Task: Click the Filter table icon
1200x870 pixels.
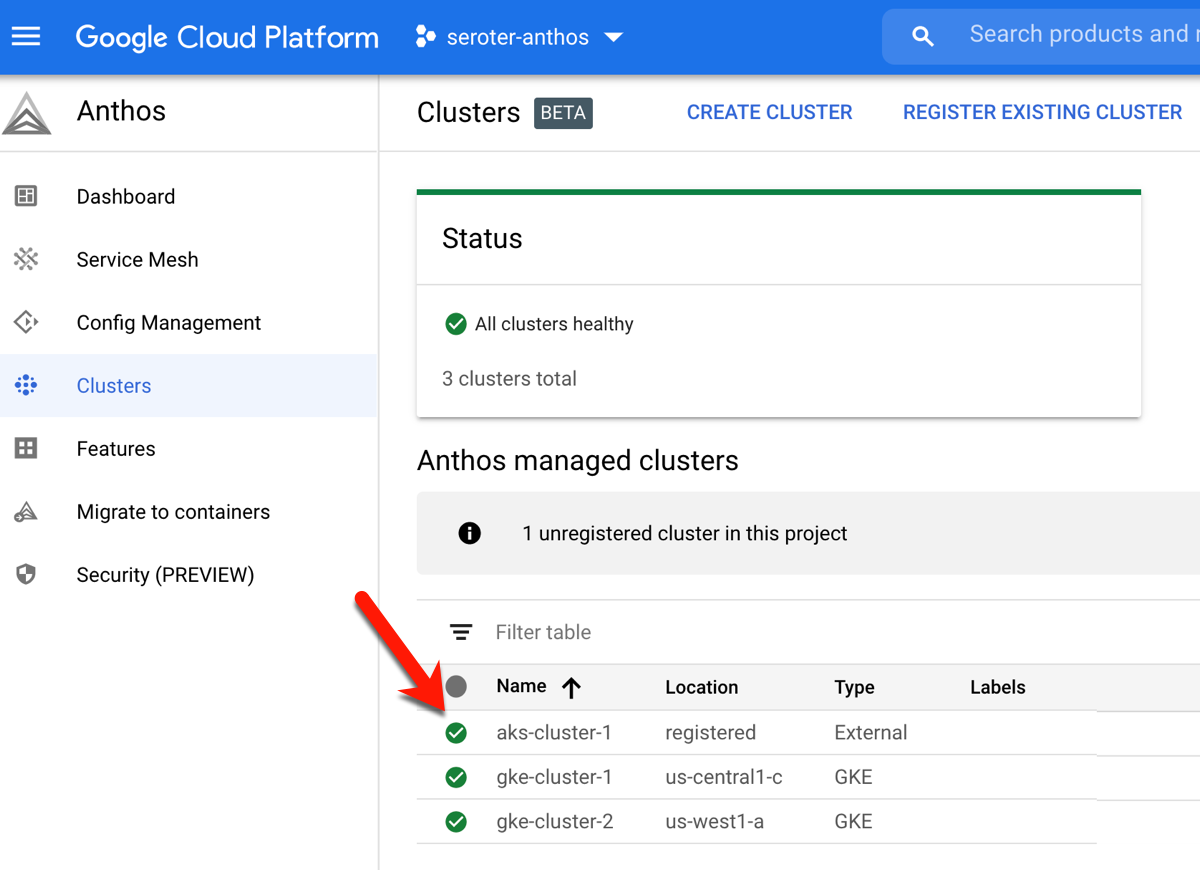Action: [x=461, y=632]
